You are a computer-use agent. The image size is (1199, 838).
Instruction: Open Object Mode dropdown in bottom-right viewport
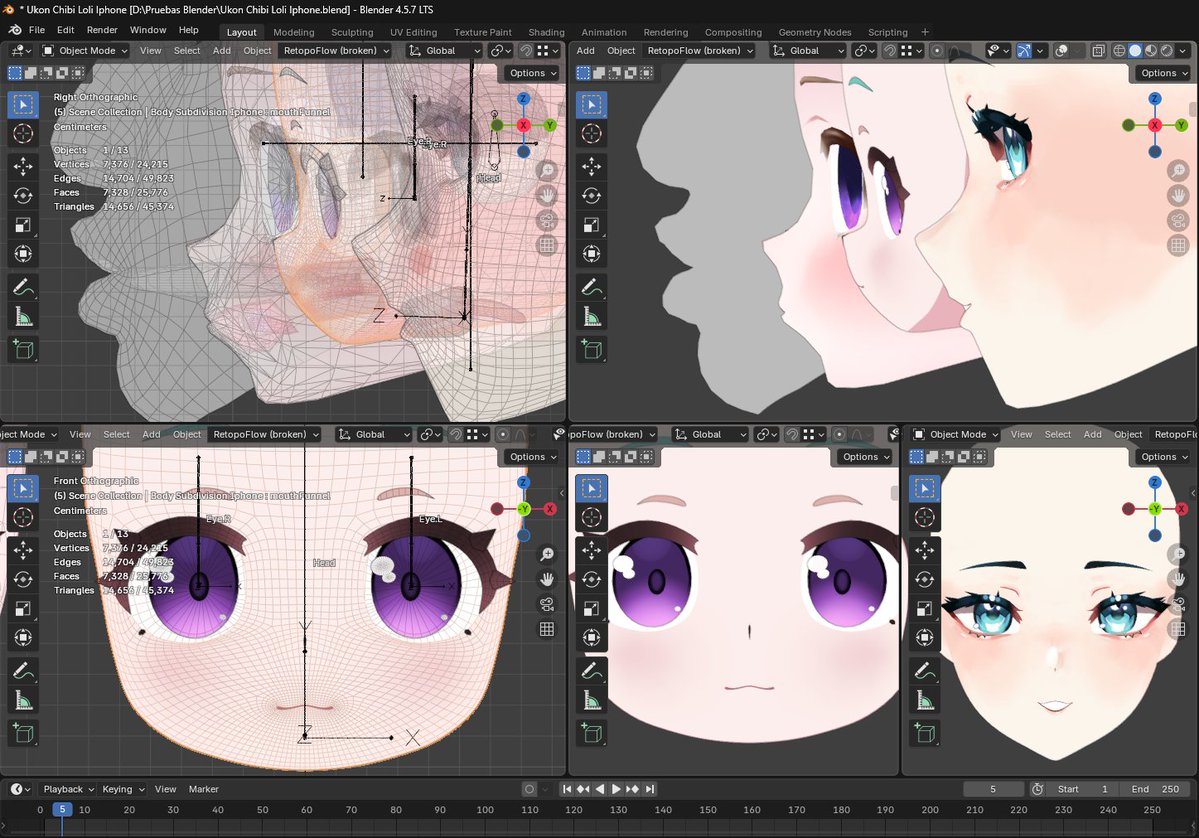click(x=956, y=434)
